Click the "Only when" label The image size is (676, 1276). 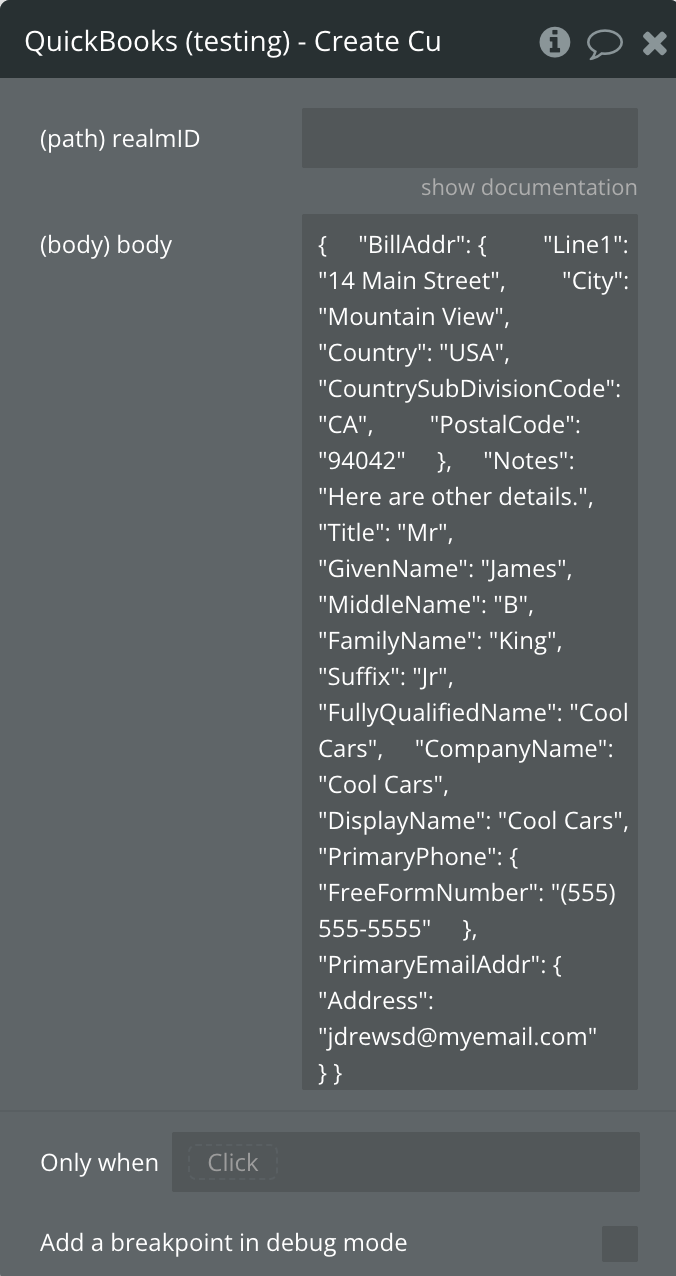click(x=99, y=1163)
